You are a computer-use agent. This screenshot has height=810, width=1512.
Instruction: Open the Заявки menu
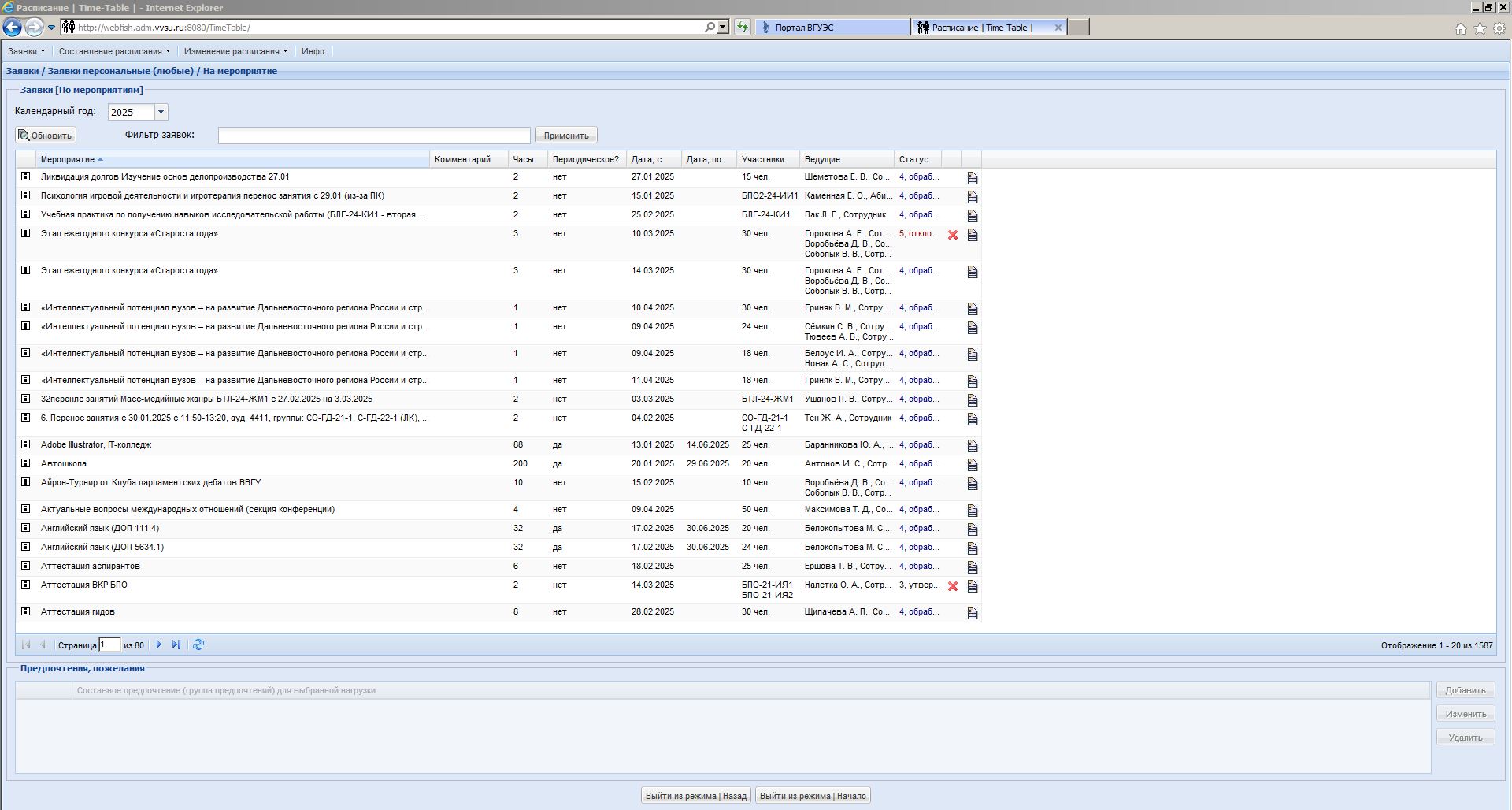(x=26, y=51)
